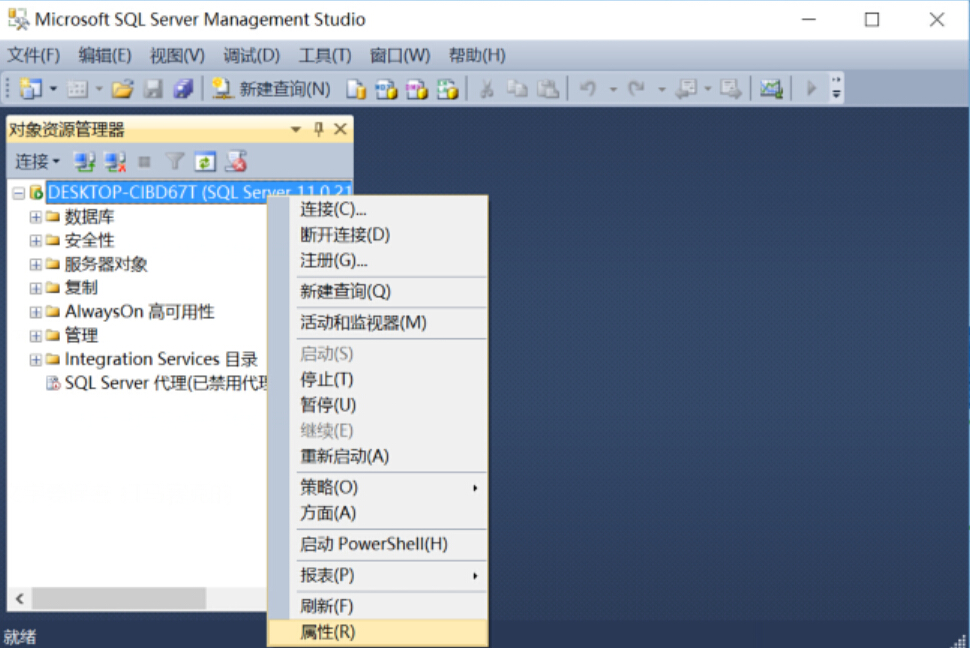Click the Activity Monitor toolbar icon

(x=771, y=89)
